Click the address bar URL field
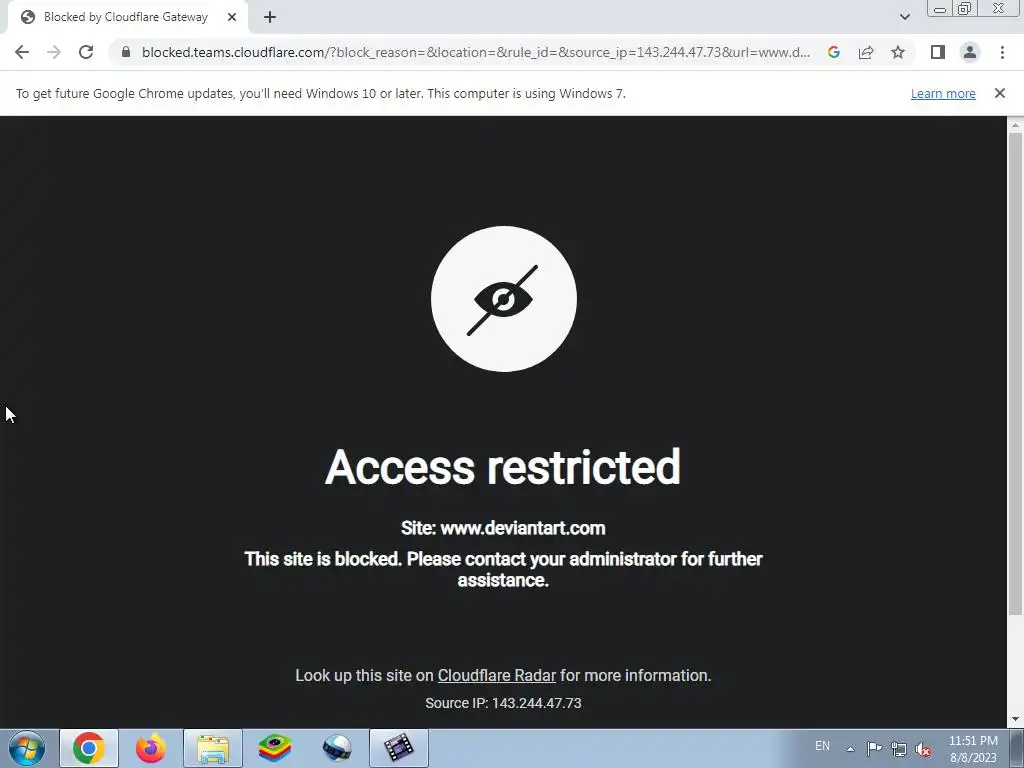 click(x=475, y=52)
